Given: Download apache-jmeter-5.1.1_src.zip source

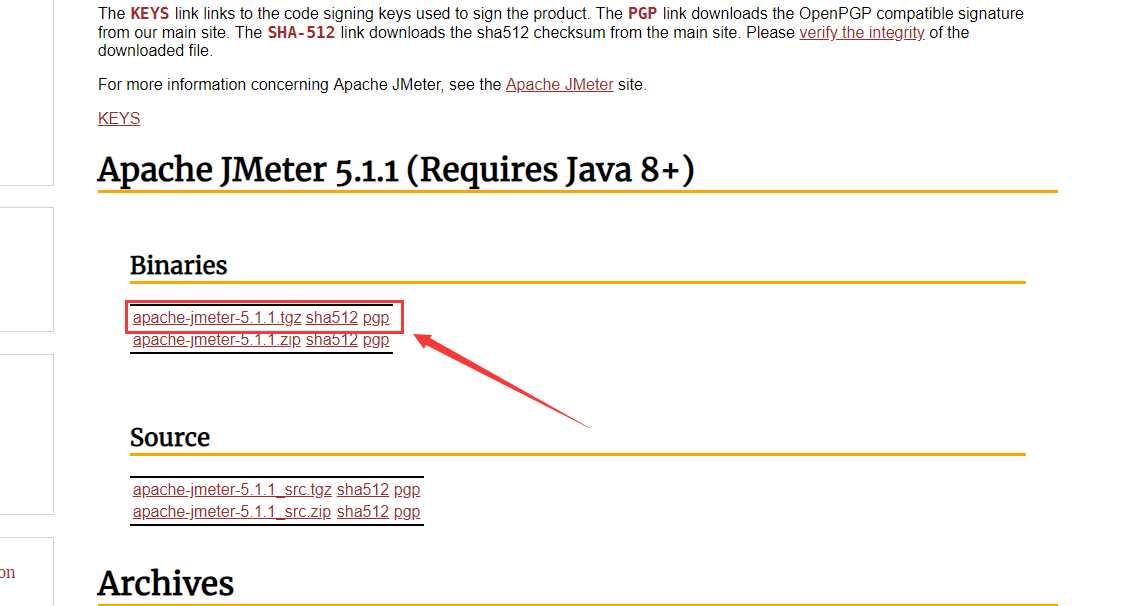Looking at the screenshot, I should pos(231,512).
